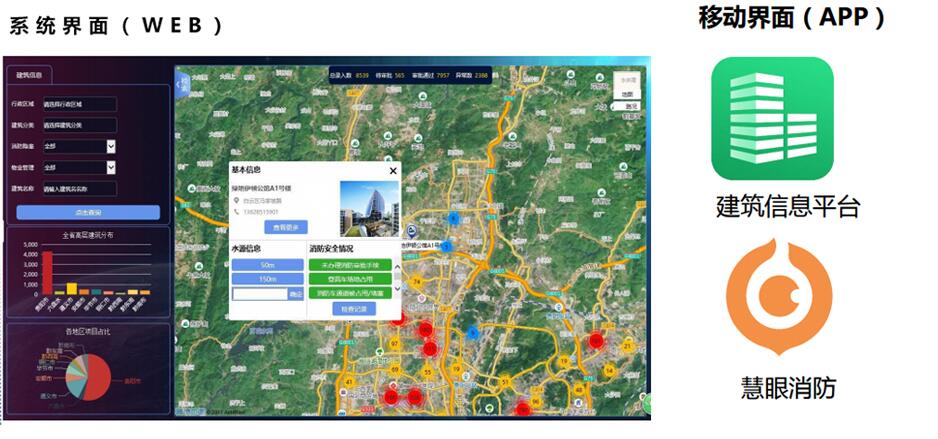The image size is (938, 439).
Task: Click the building photo thumbnail
Action: tap(369, 209)
